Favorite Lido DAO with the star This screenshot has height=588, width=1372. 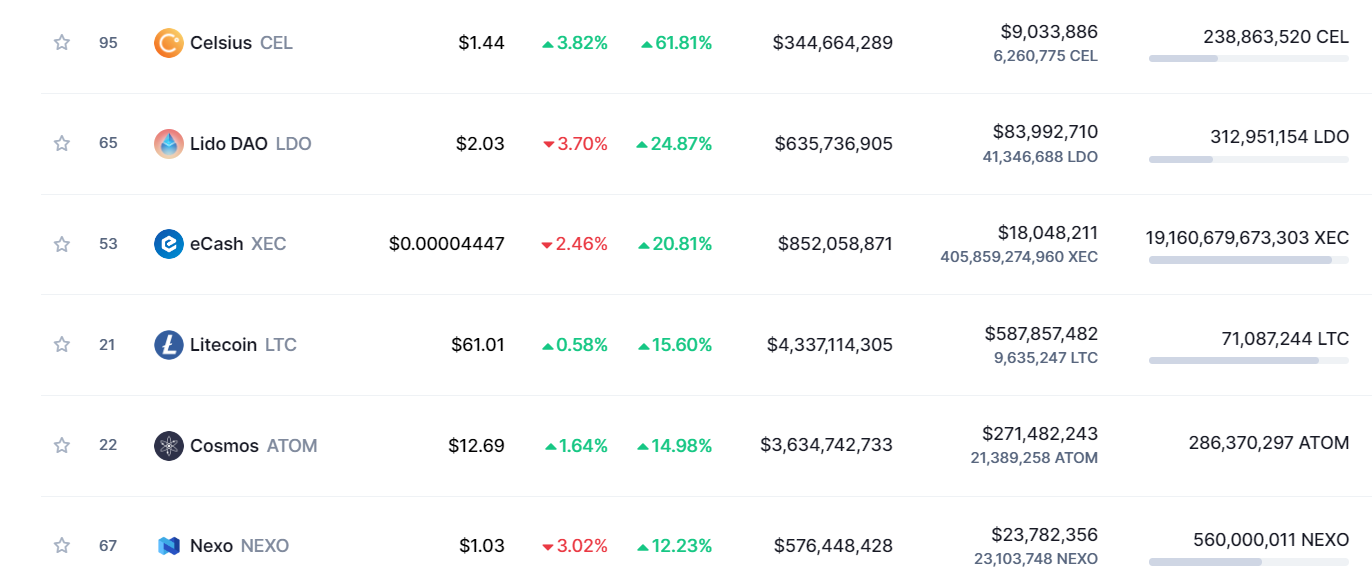point(62,144)
